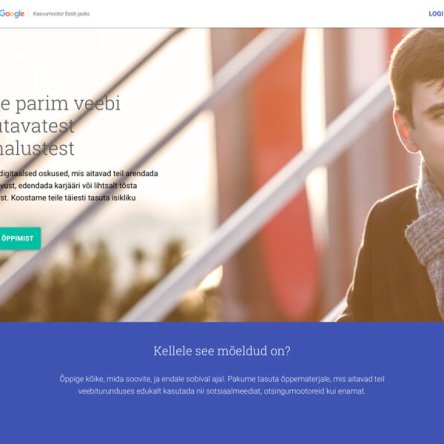
Task: Click the man's grey knitted scarf
Action: click(427, 227)
